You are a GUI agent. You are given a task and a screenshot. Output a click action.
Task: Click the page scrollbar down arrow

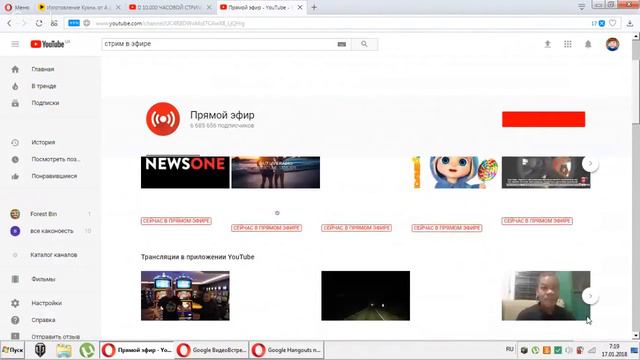point(636,336)
